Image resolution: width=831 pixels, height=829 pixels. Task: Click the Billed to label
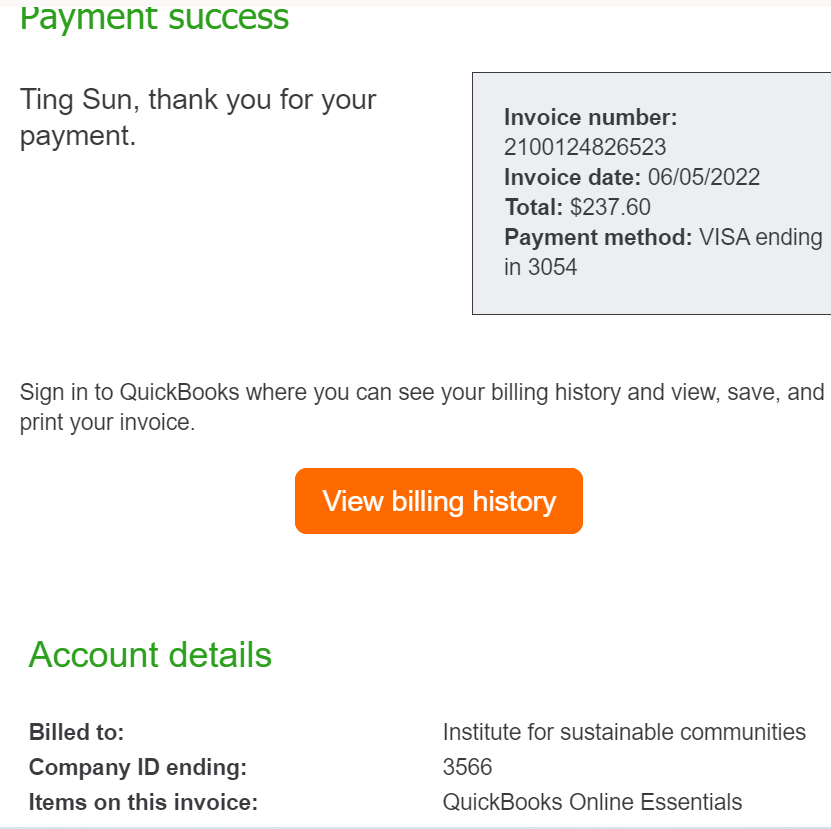click(x=76, y=731)
